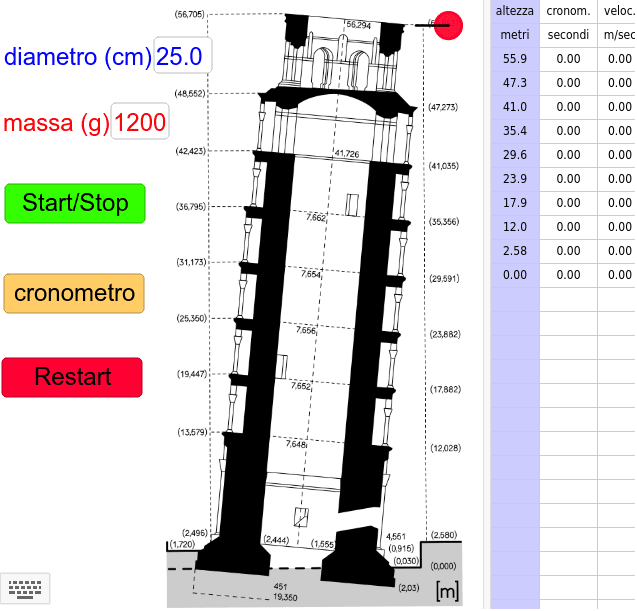The image size is (637, 611).
Task: Click the altezza cell 47.3
Action: pos(515,83)
